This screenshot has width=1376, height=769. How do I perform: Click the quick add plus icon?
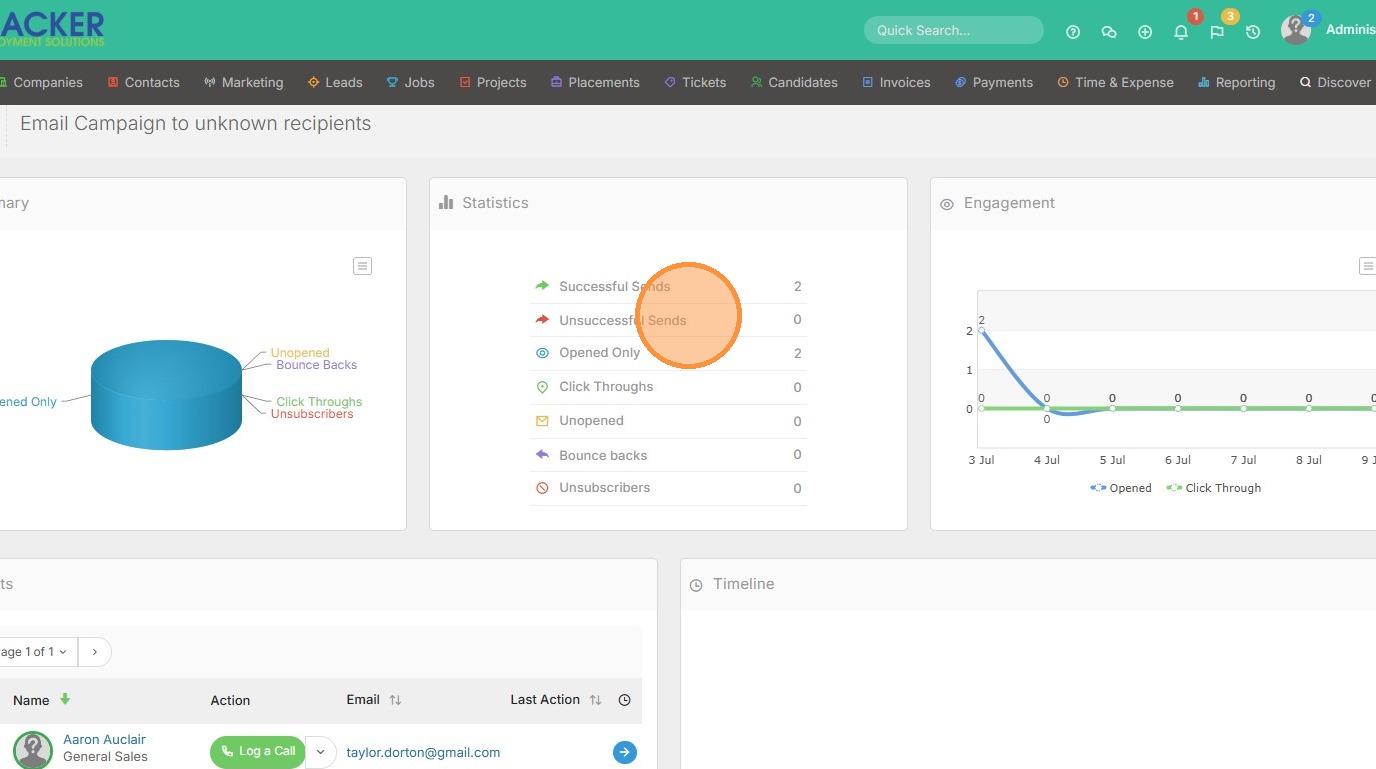[1145, 32]
